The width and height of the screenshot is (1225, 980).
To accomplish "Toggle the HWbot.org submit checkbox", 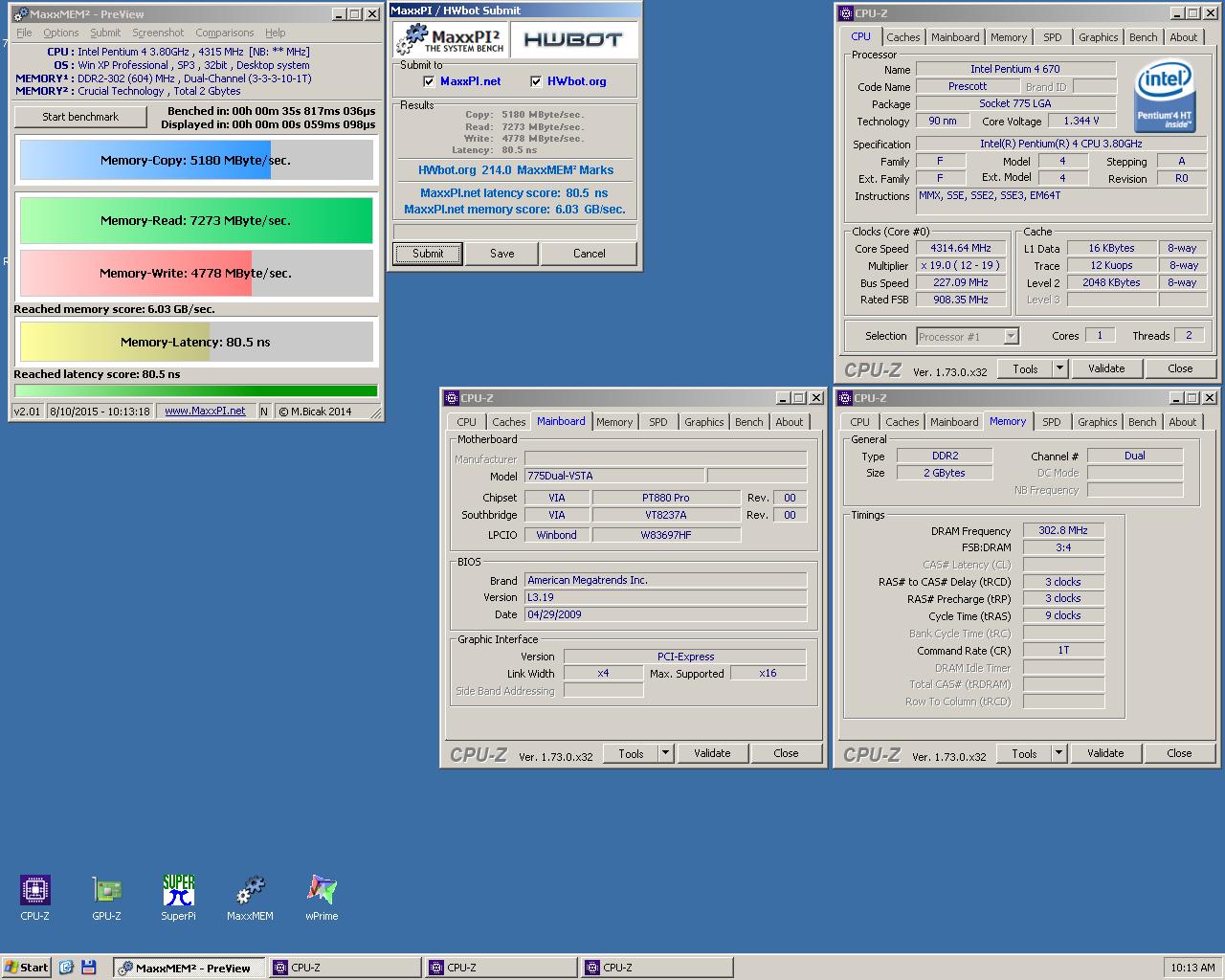I will pyautogui.click(x=536, y=81).
